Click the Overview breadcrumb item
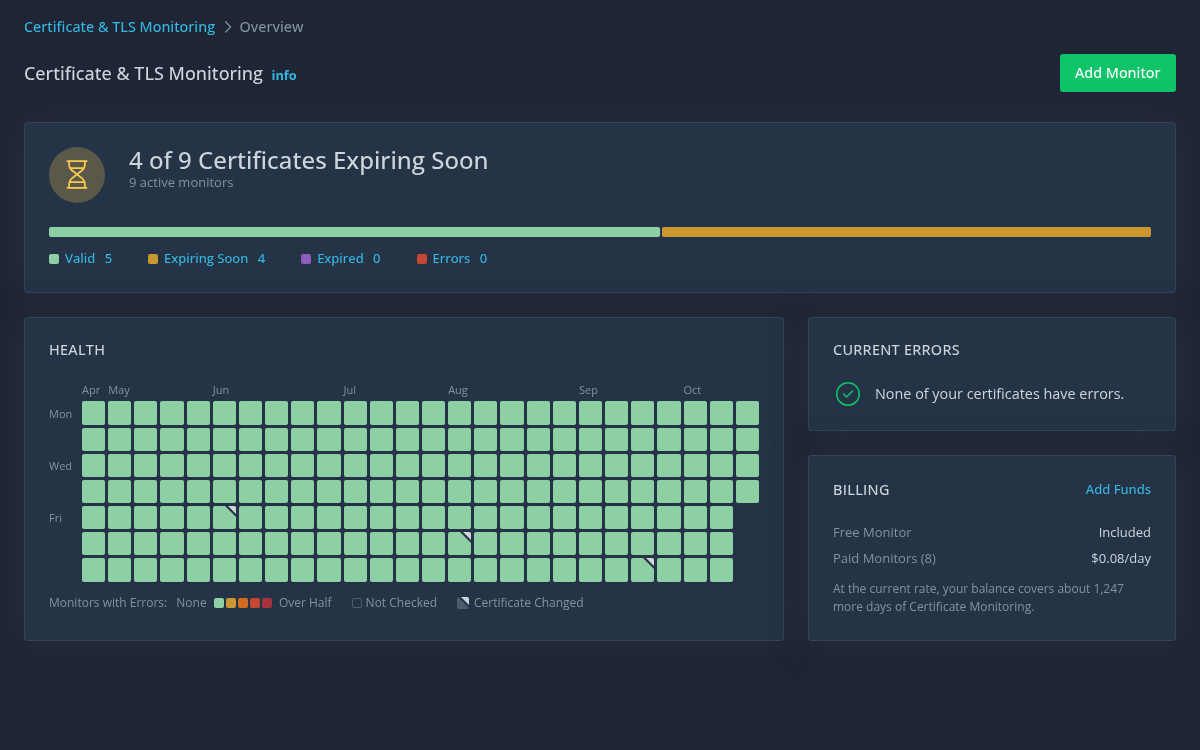Viewport: 1200px width, 750px height. click(271, 27)
